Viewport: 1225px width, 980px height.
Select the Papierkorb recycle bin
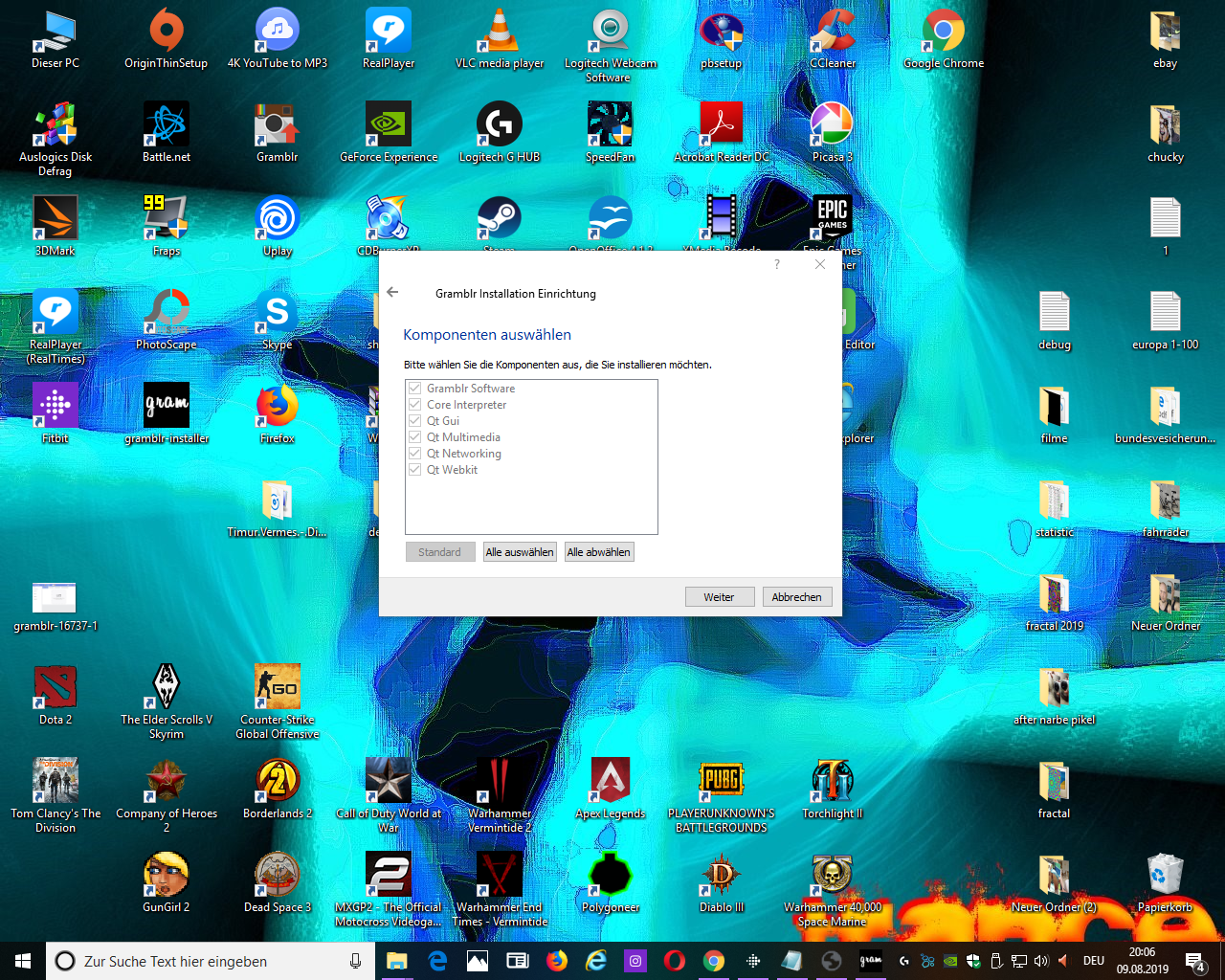point(1166,884)
